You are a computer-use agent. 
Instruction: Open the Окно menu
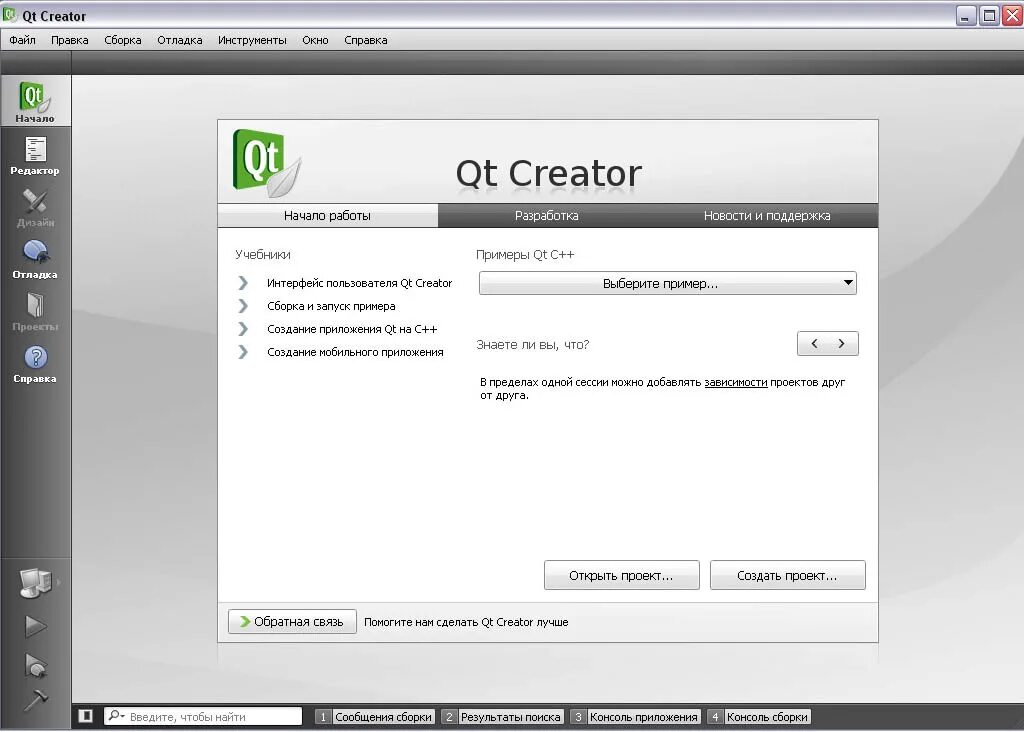click(x=315, y=40)
